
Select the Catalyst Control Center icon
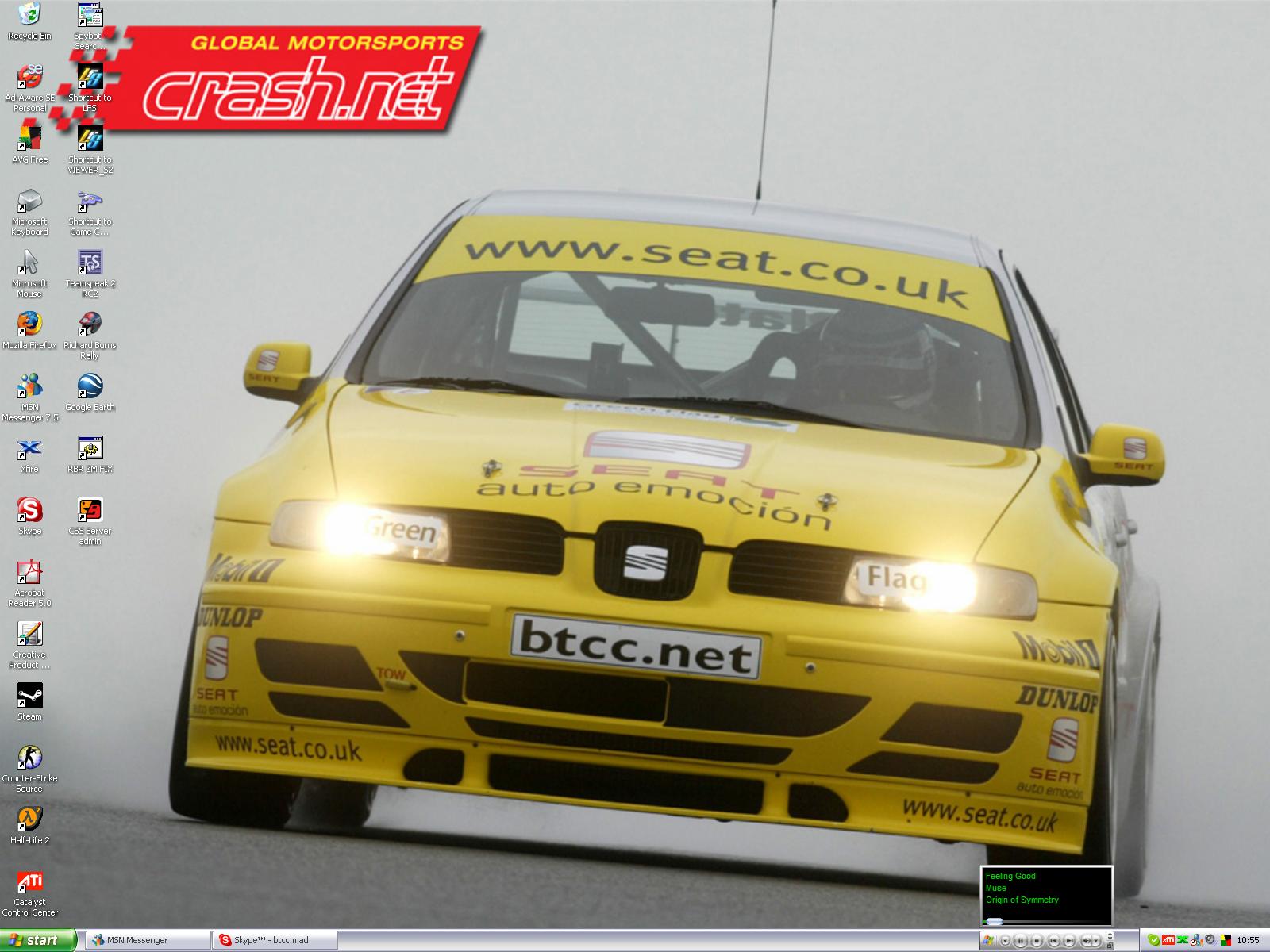(29, 892)
